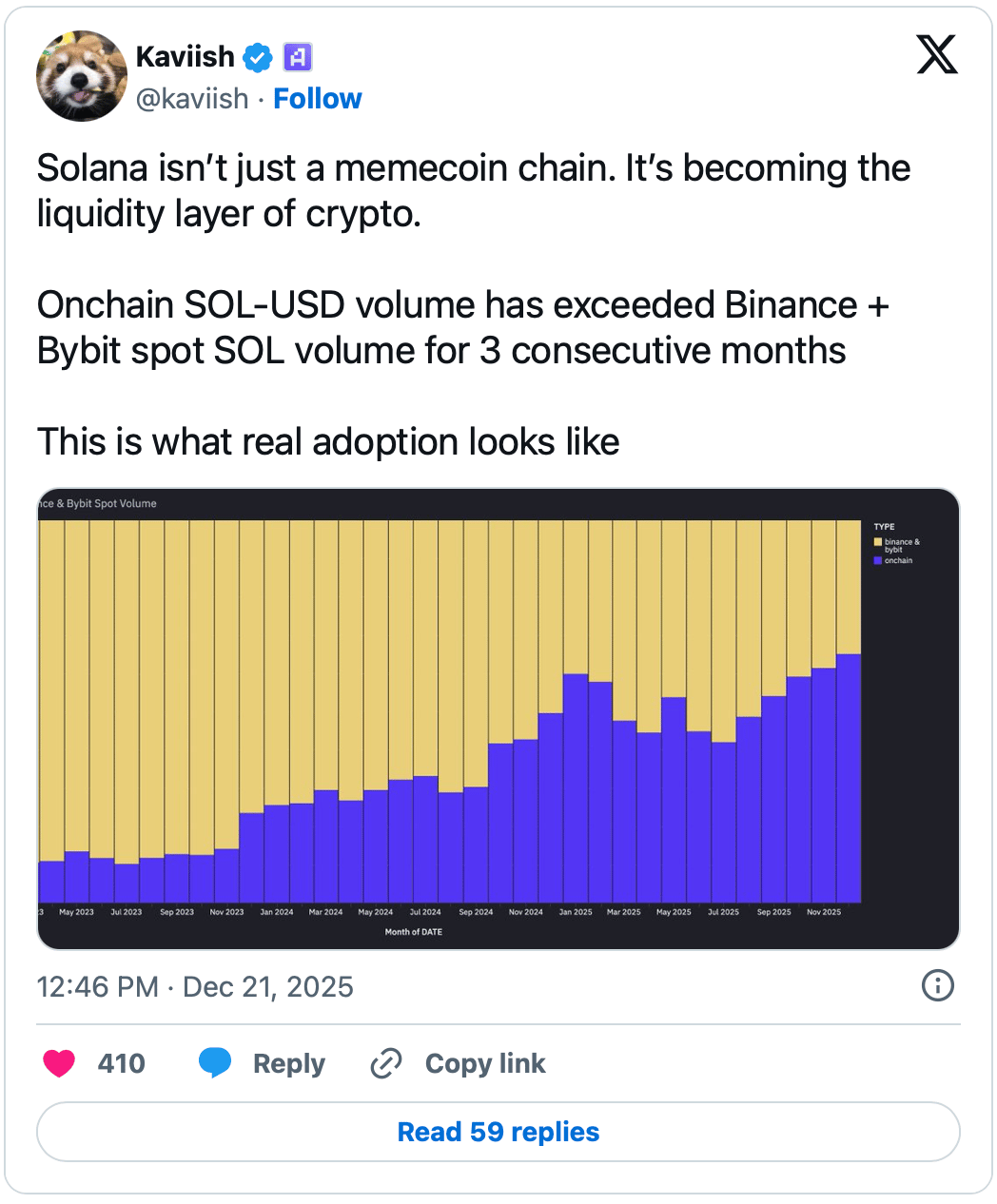The height and width of the screenshot is (1204, 997).
Task: Click the chain-link copy icon
Action: 385,1062
